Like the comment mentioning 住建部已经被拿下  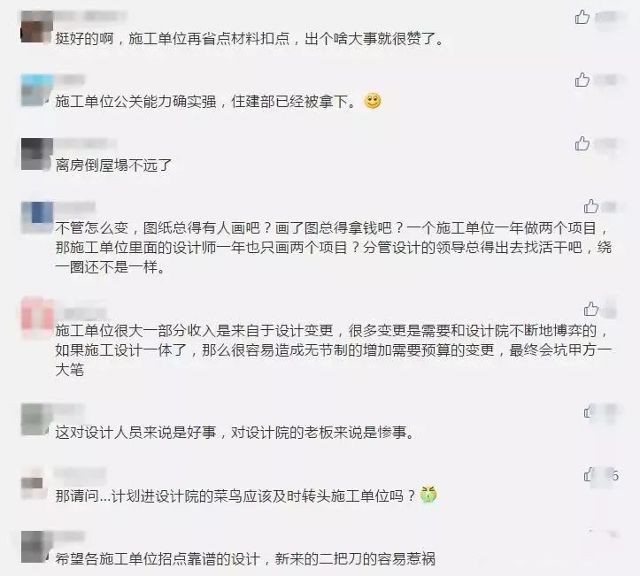pos(582,80)
